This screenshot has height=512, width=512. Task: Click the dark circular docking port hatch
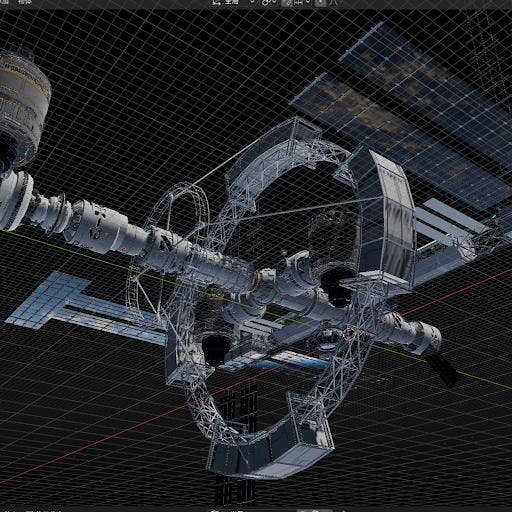click(337, 287)
